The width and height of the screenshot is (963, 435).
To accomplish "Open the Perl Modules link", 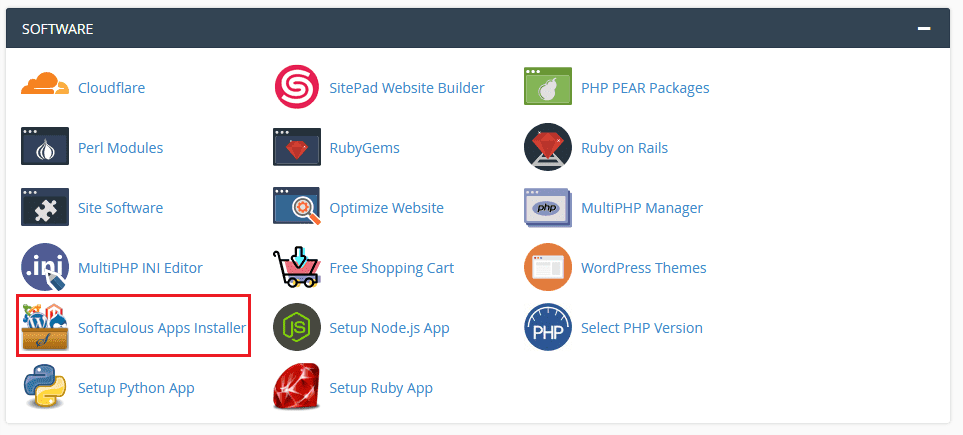I will tap(120, 148).
